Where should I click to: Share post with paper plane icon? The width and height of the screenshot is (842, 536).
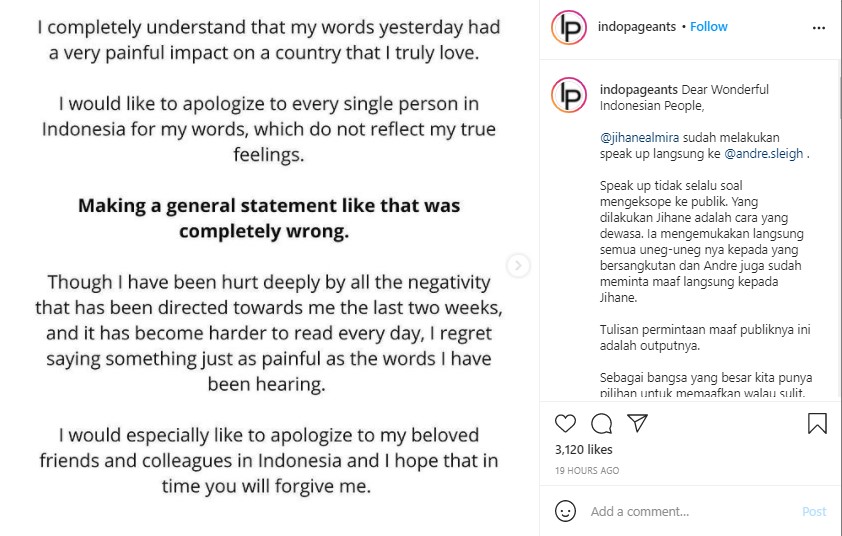coord(637,423)
